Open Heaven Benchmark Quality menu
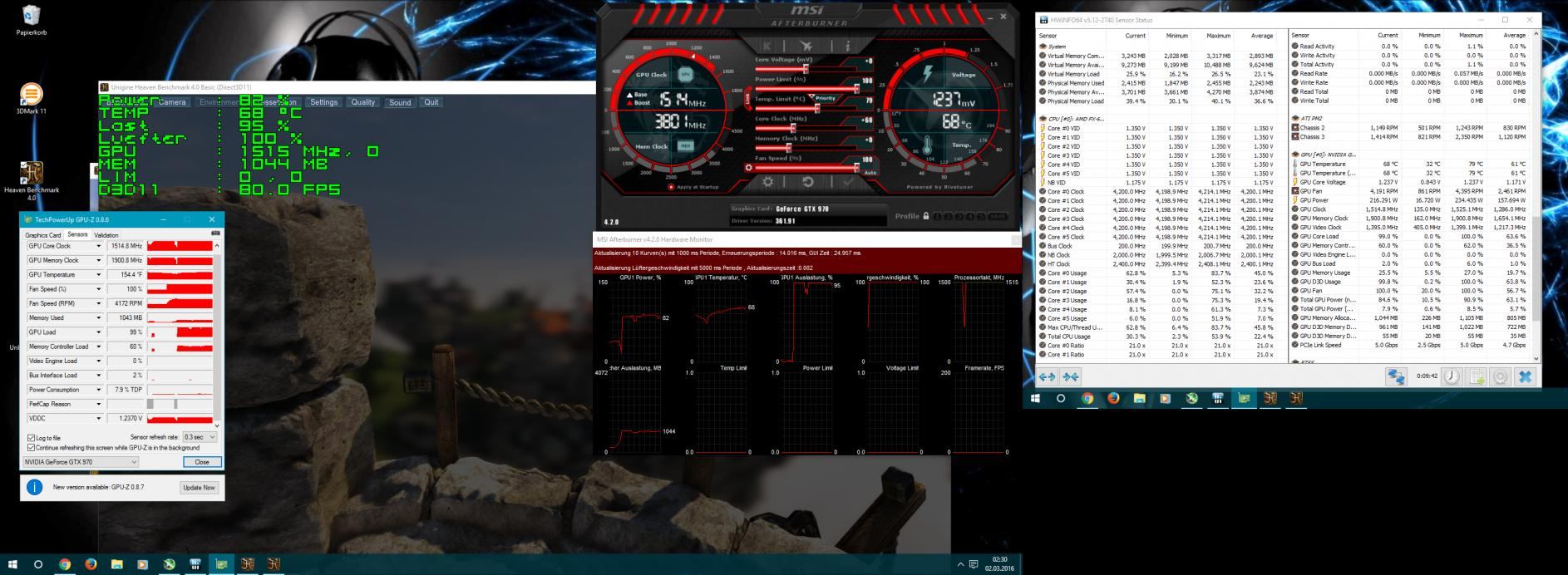The image size is (1568, 575). click(x=362, y=102)
